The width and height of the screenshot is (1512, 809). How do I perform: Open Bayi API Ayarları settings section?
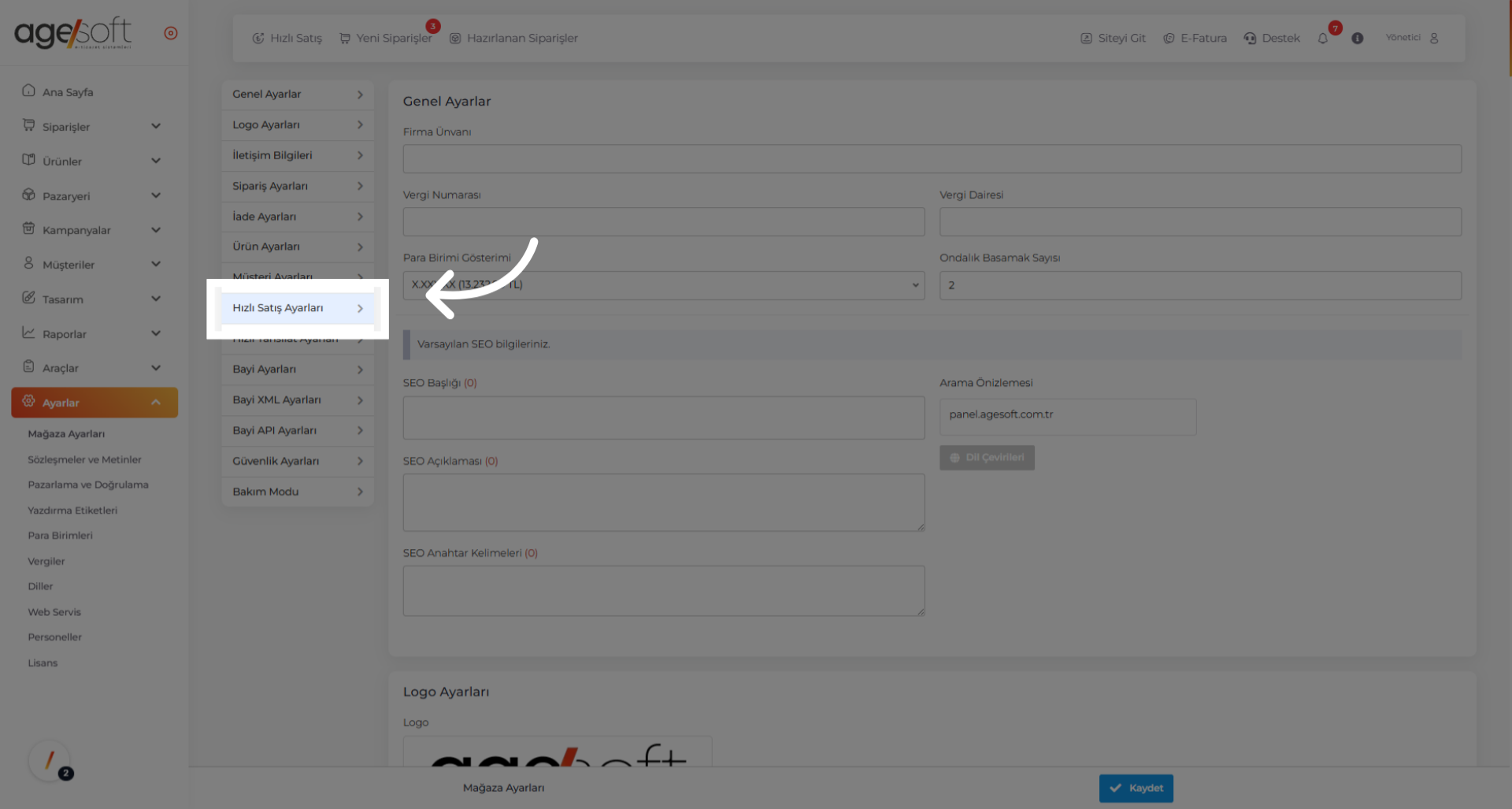click(x=298, y=431)
